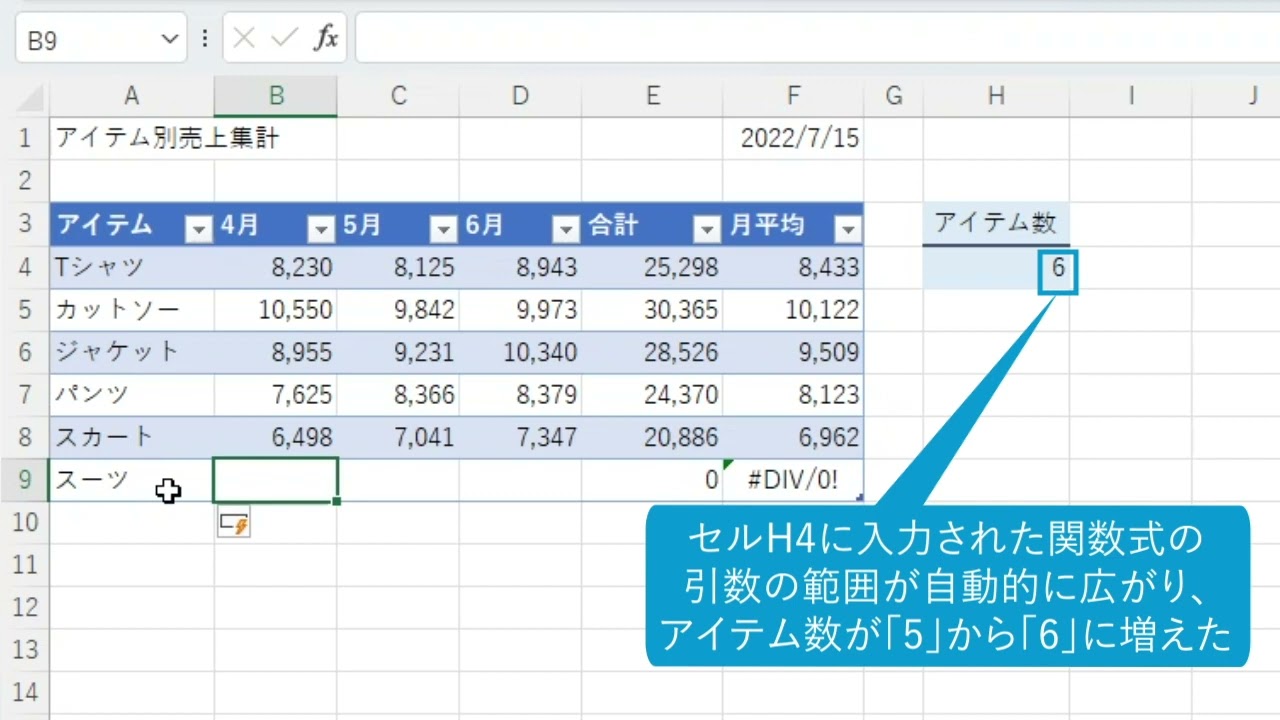
Task: Select row 1 header
Action: tap(25, 138)
